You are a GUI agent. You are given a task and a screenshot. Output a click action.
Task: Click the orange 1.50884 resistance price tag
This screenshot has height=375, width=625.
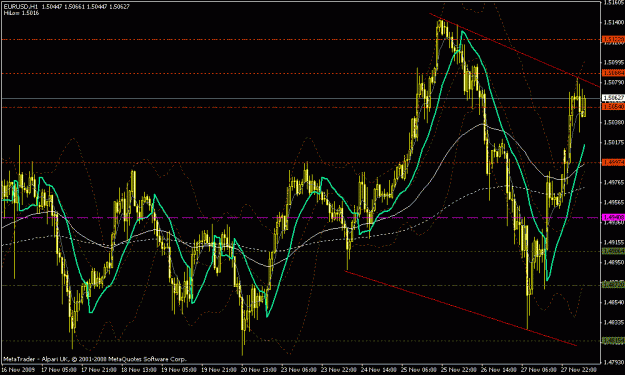click(x=613, y=73)
